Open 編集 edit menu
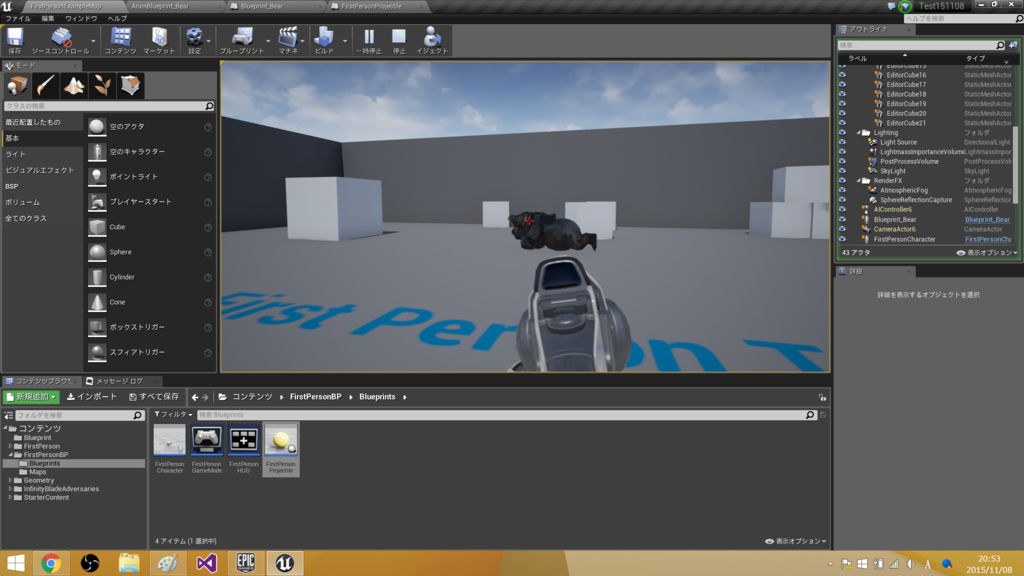Image resolution: width=1024 pixels, height=576 pixels. click(x=48, y=19)
